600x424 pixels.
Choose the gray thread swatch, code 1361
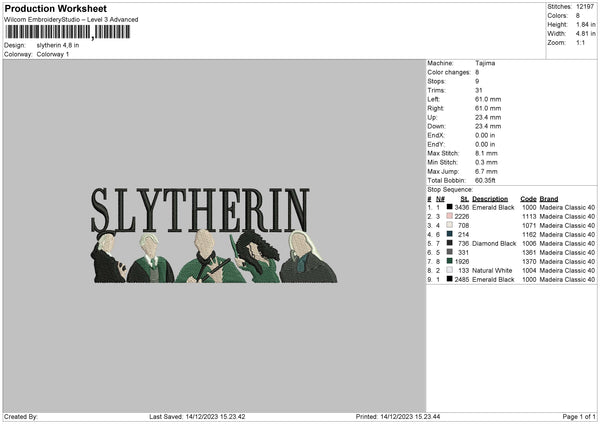click(x=449, y=252)
